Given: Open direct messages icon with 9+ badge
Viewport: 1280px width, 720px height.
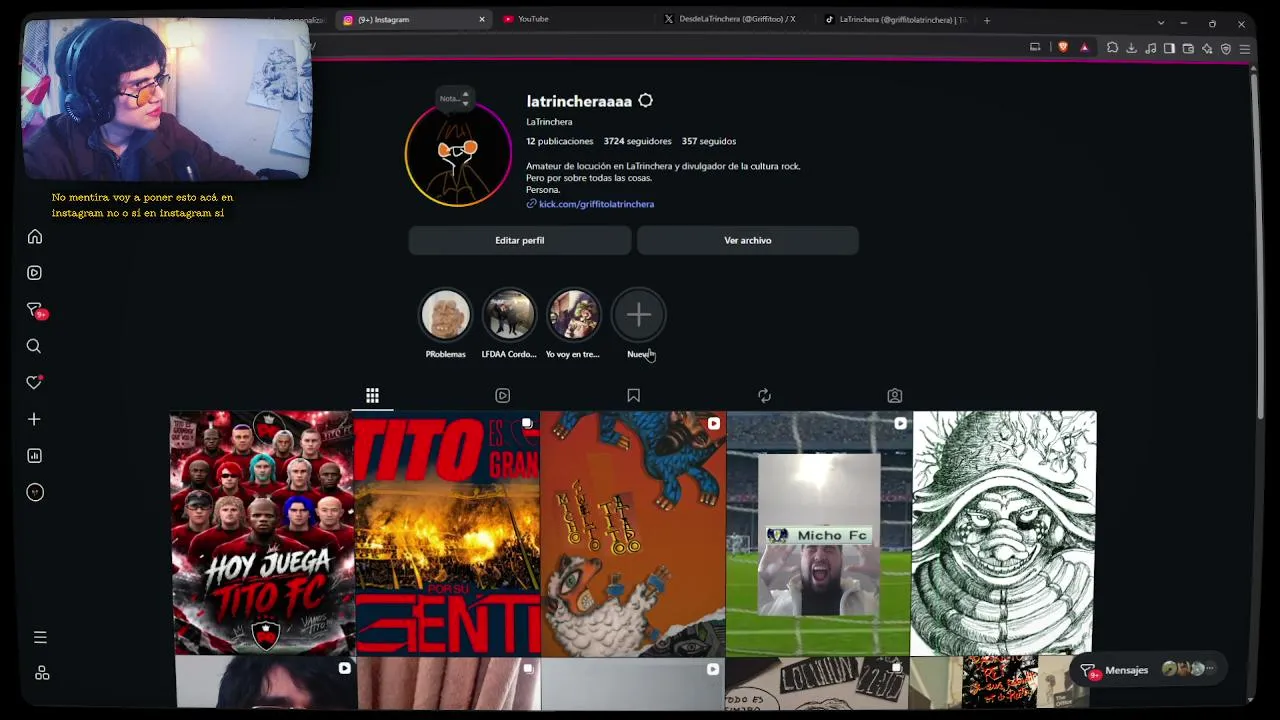Looking at the screenshot, I should [35, 310].
